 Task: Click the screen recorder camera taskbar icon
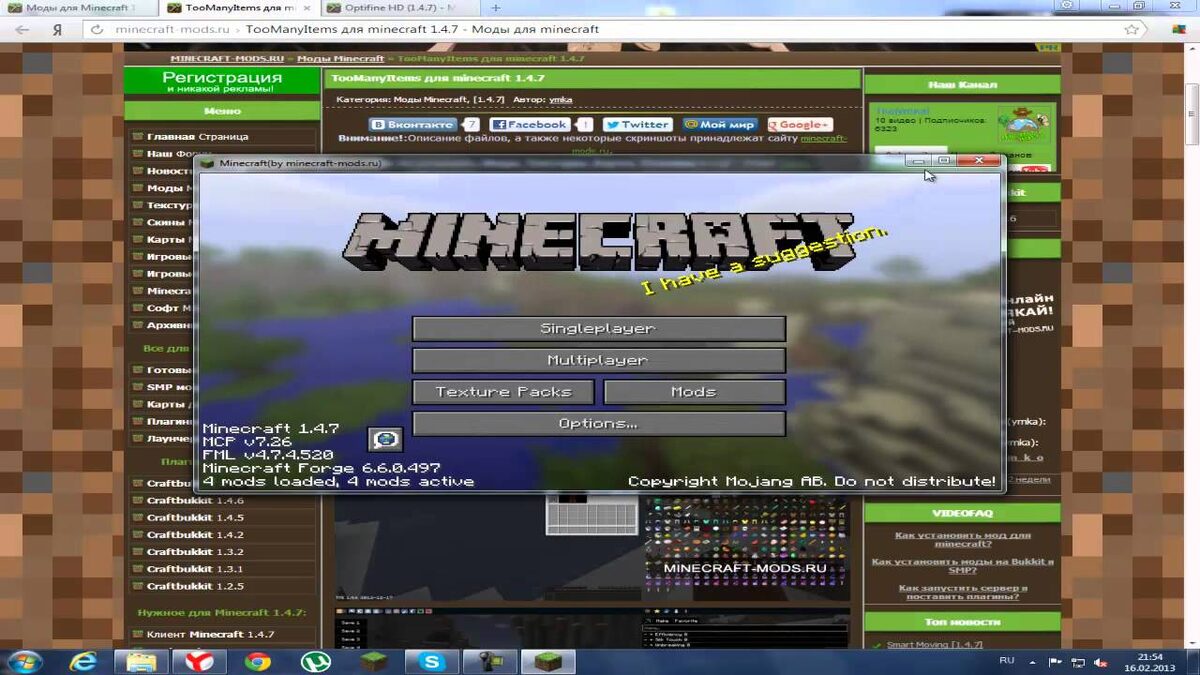coord(490,661)
